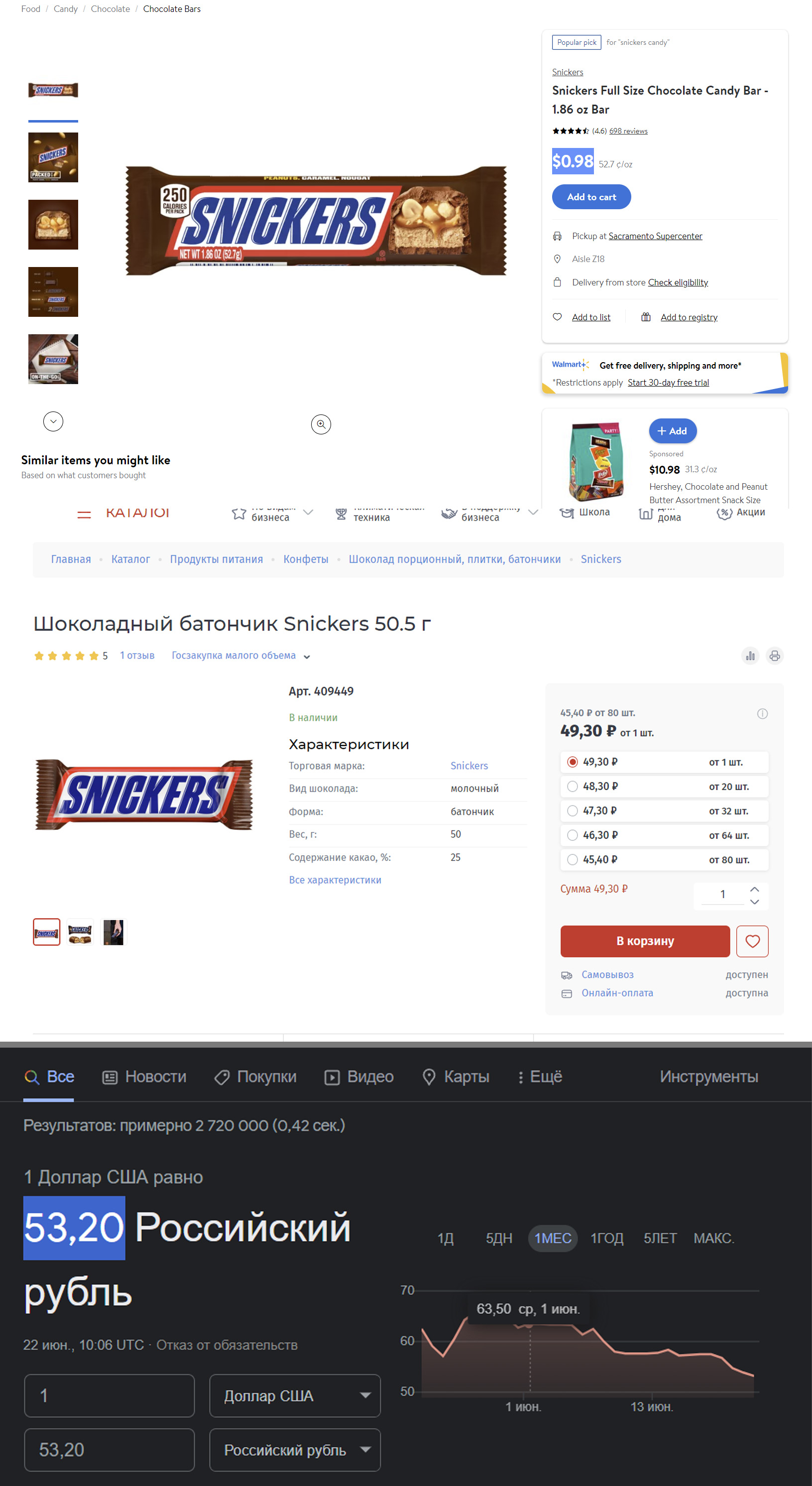Select the 47,30 ₽ from 32 шт. option
Image resolution: width=812 pixels, height=1486 pixels.
(x=664, y=811)
